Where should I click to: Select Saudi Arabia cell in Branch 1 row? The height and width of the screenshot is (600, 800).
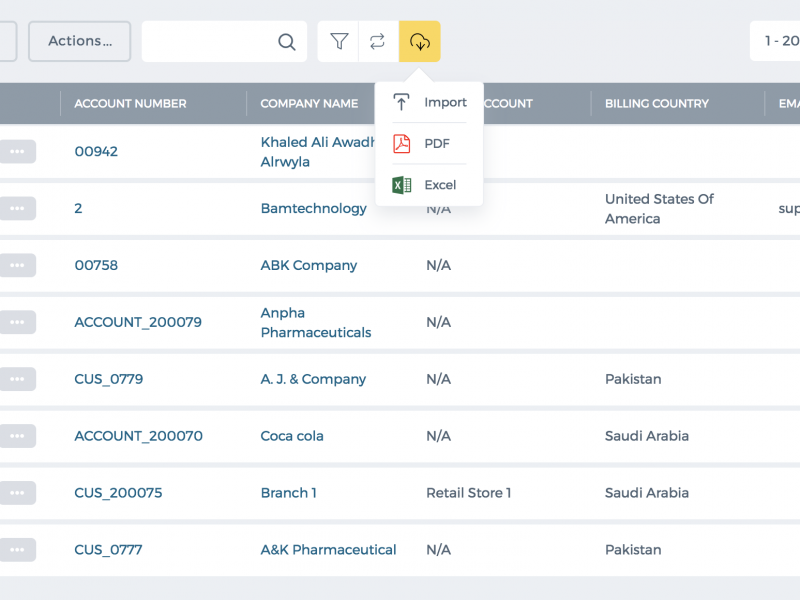pos(647,493)
